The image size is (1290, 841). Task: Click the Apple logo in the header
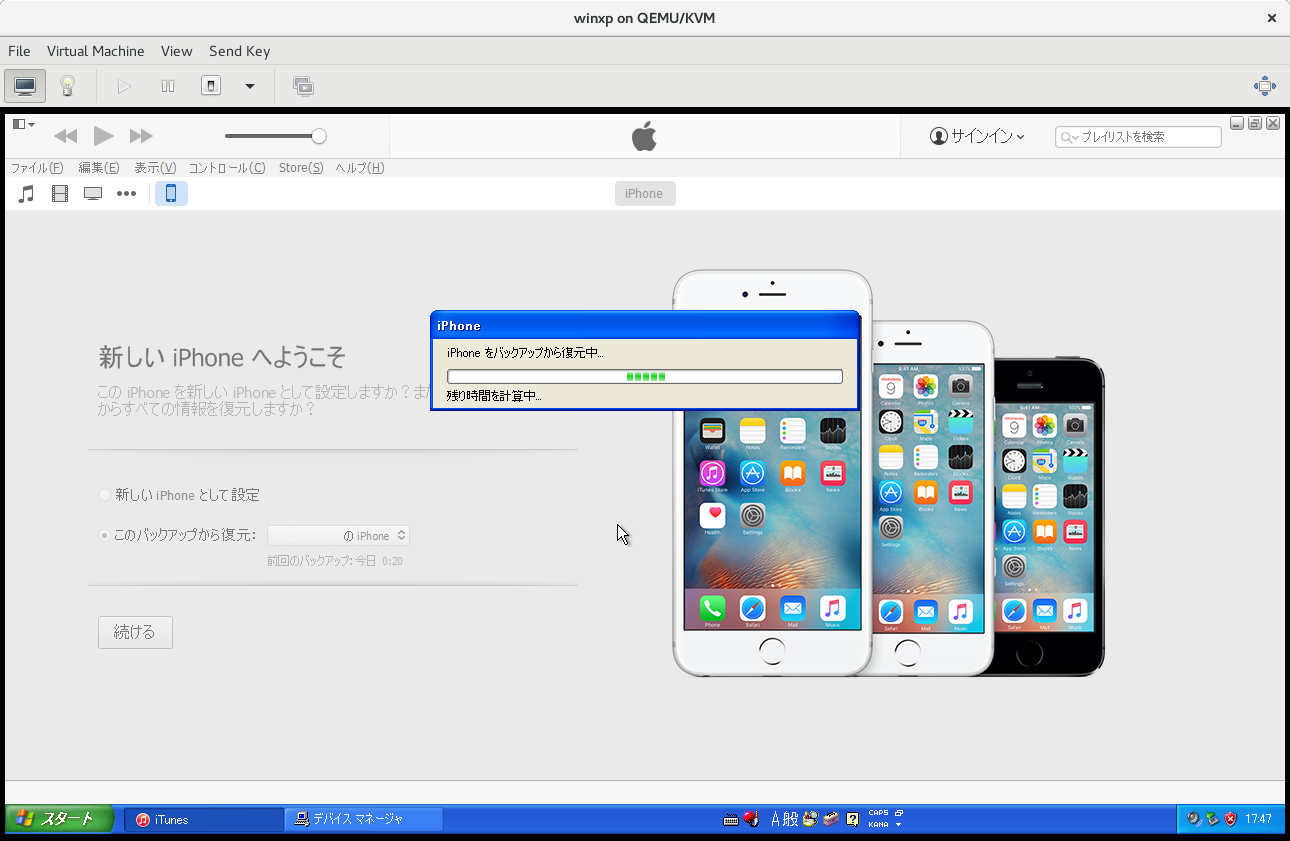[644, 136]
